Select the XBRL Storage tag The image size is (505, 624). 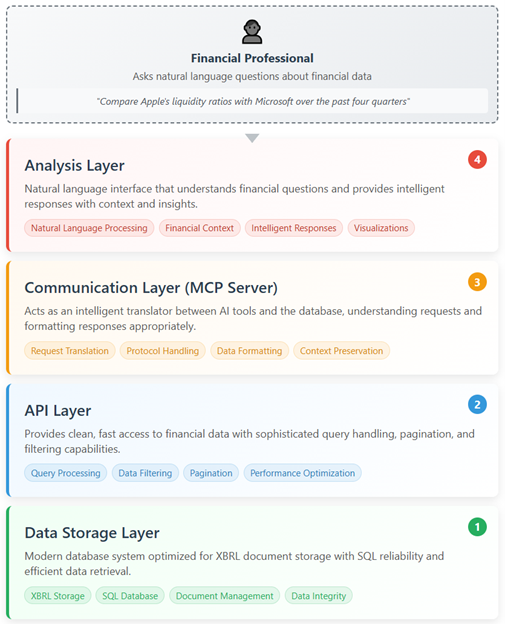pos(58,596)
